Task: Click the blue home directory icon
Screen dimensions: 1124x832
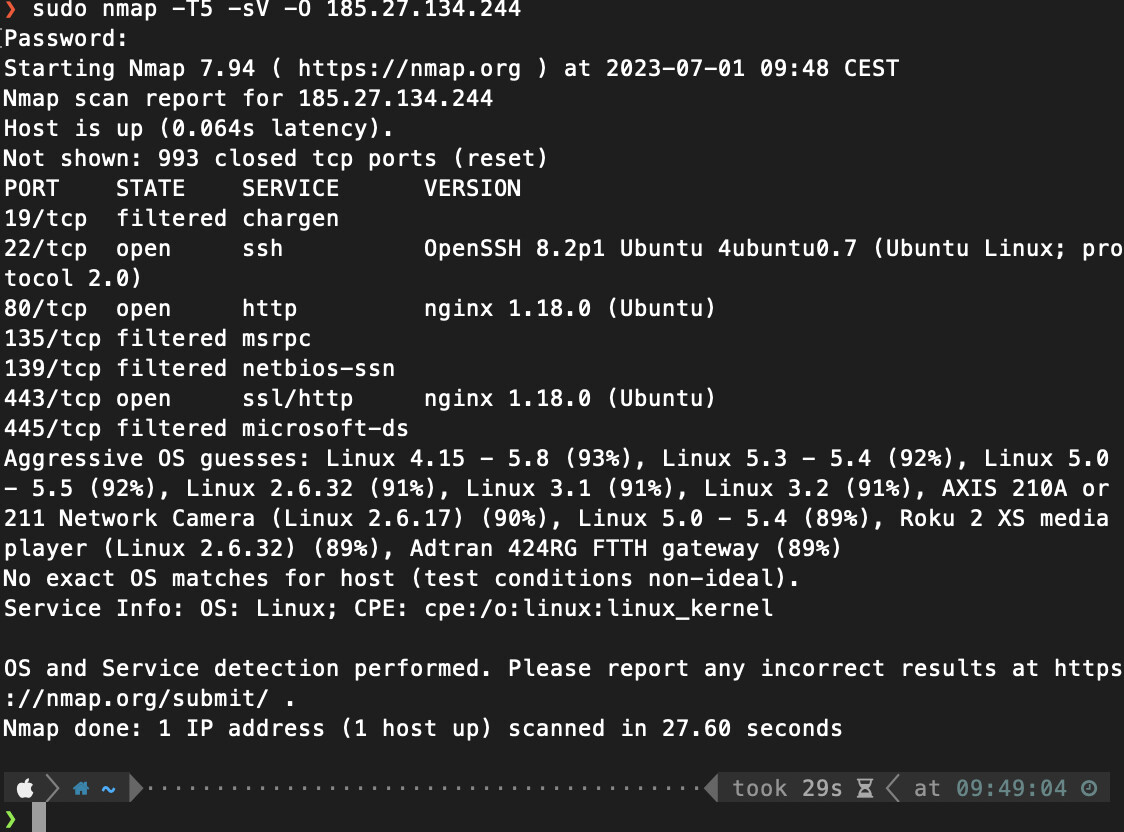Action: click(x=82, y=789)
